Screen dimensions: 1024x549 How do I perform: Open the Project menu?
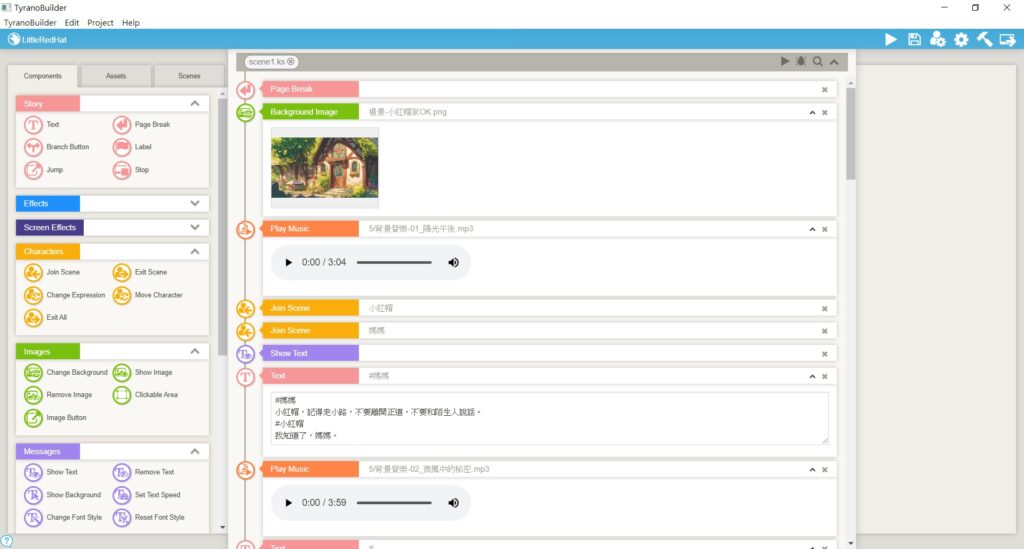tap(101, 23)
